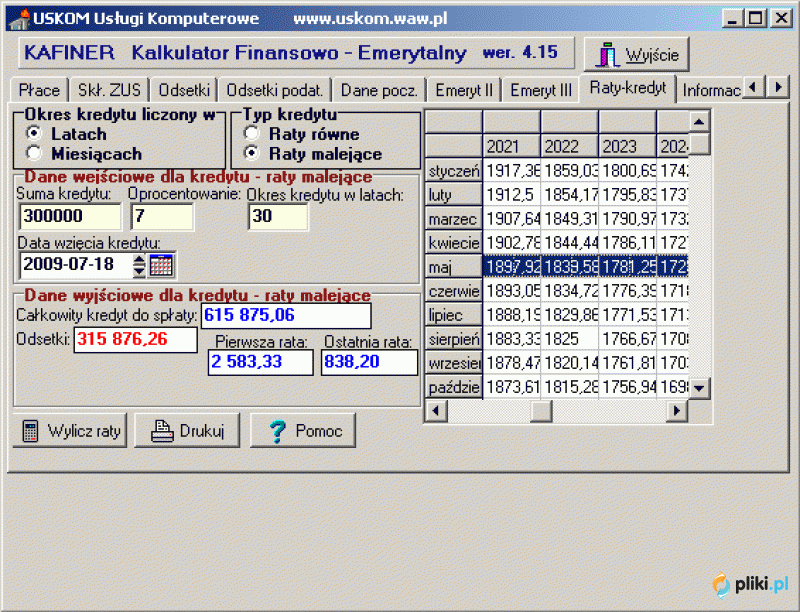Viewport: 800px width, 612px height.
Task: Click the Ostatnia rata value field
Action: 369,363
